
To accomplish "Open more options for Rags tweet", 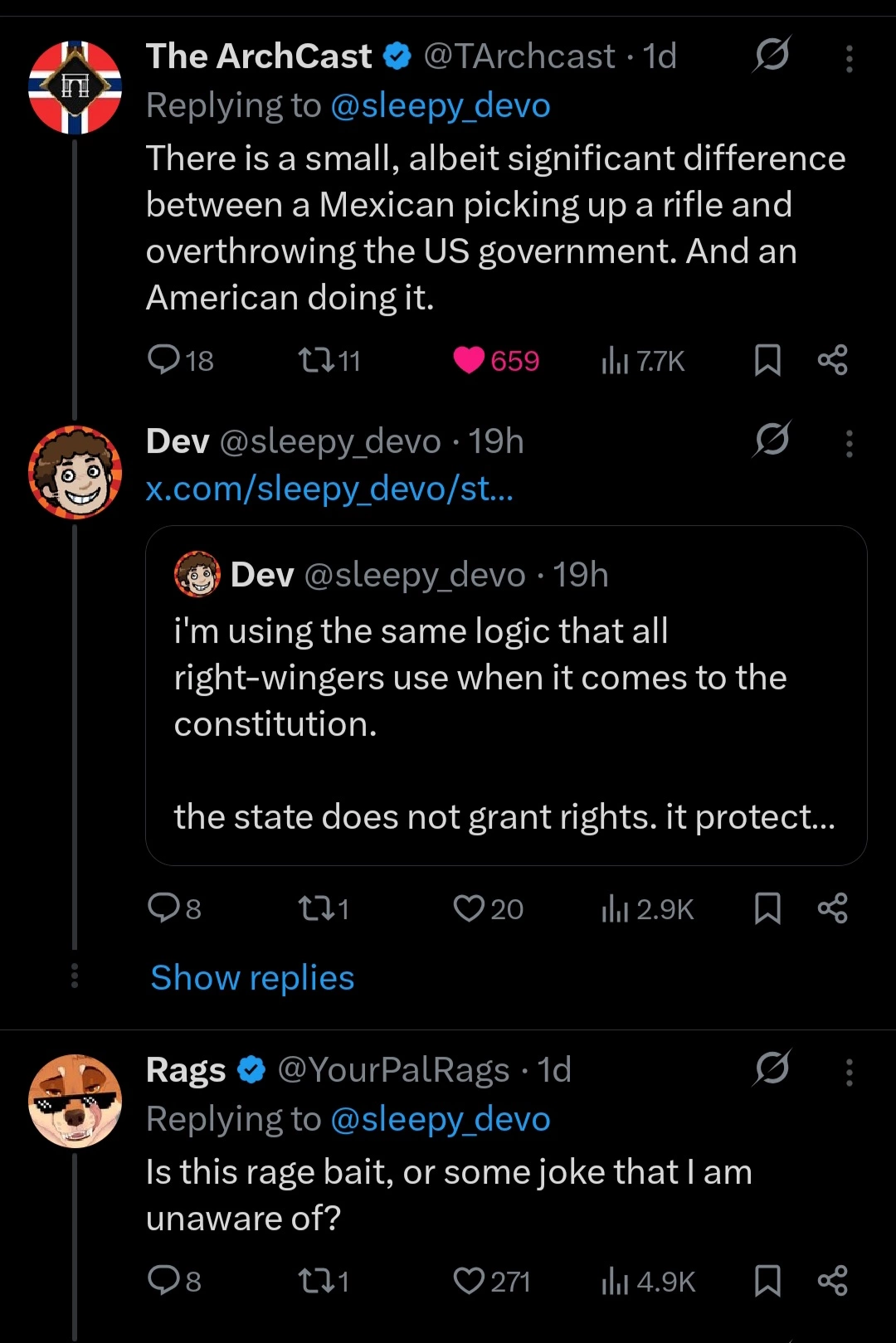I will 849,1072.
